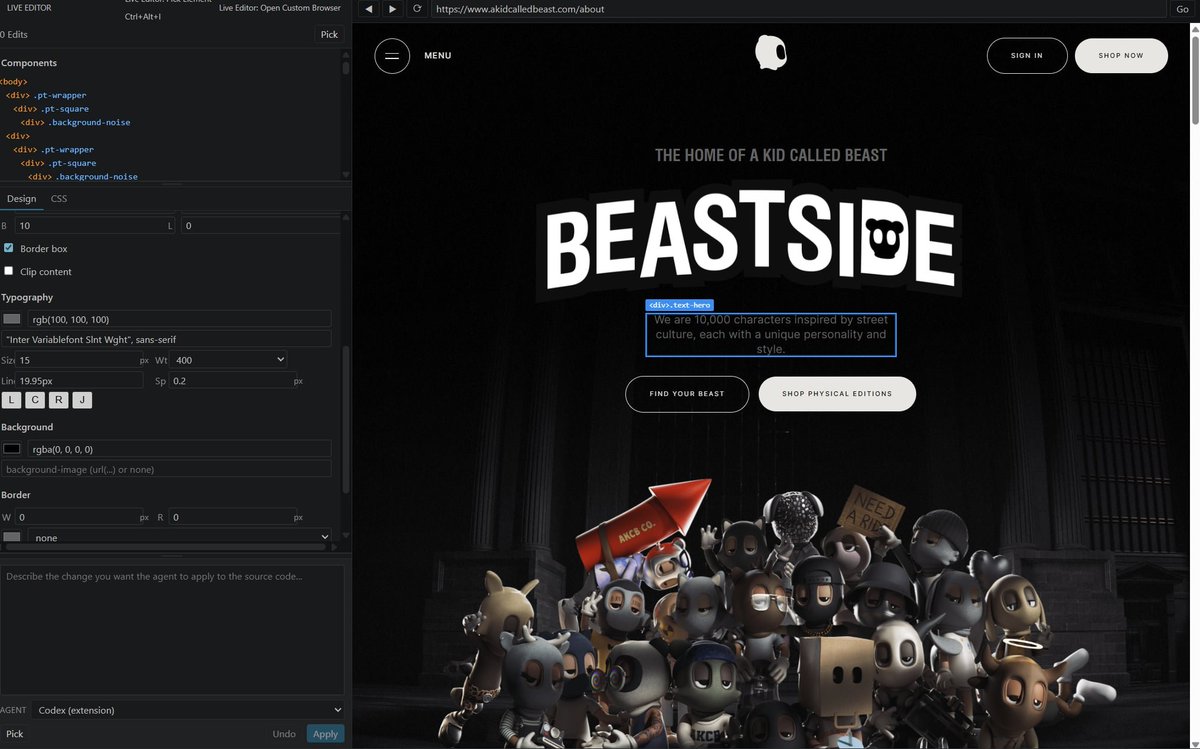This screenshot has height=749, width=1200.
Task: Click FIND YOUR BEAST button
Action: click(x=687, y=394)
